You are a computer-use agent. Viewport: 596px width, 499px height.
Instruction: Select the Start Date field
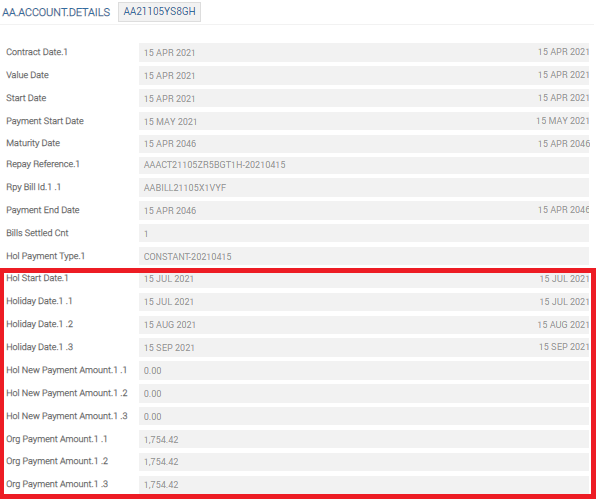coord(364,98)
